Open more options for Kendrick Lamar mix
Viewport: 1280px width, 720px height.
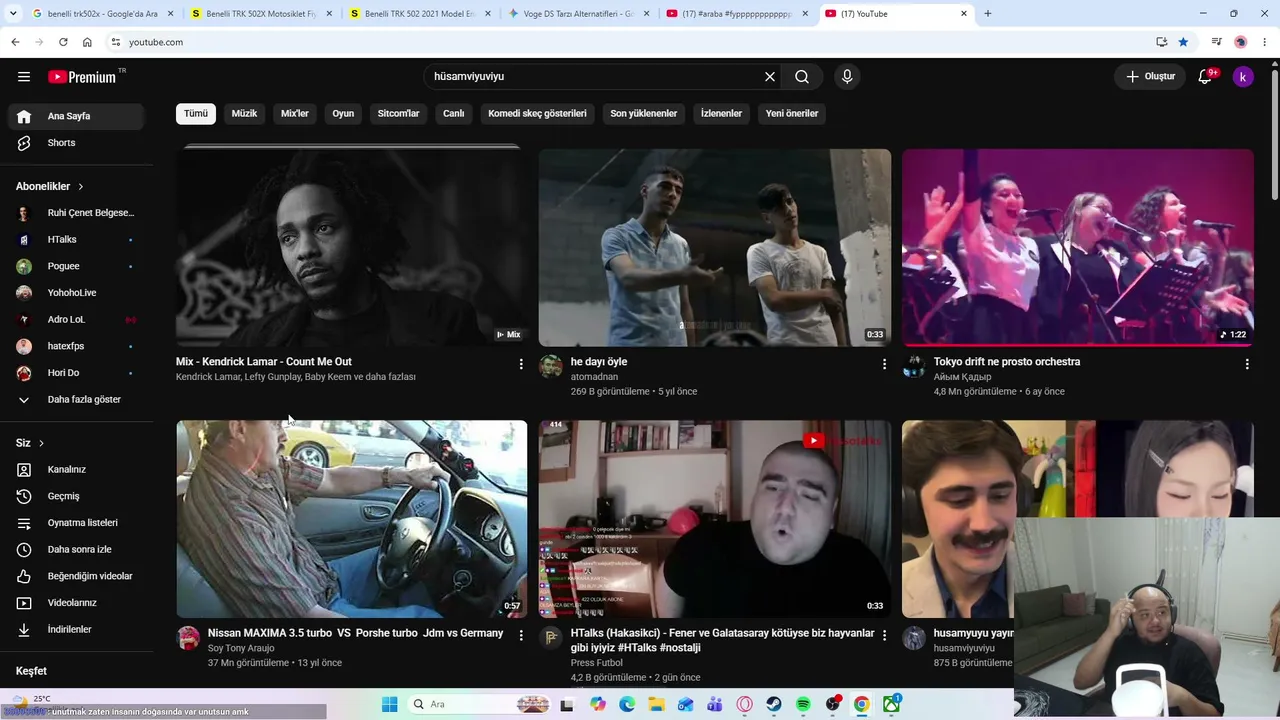click(521, 364)
